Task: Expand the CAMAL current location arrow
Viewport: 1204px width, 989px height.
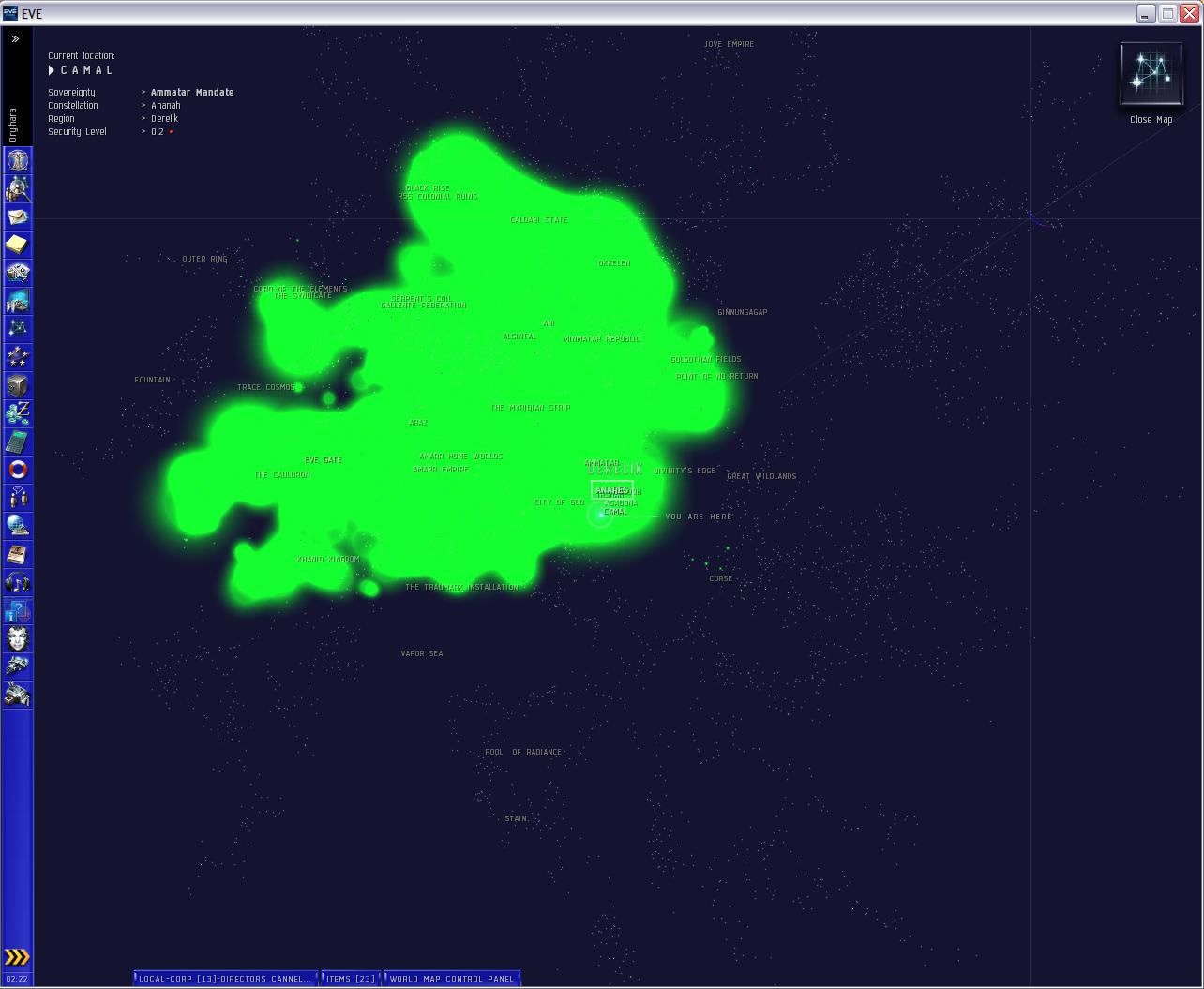Action: pyautogui.click(x=52, y=70)
